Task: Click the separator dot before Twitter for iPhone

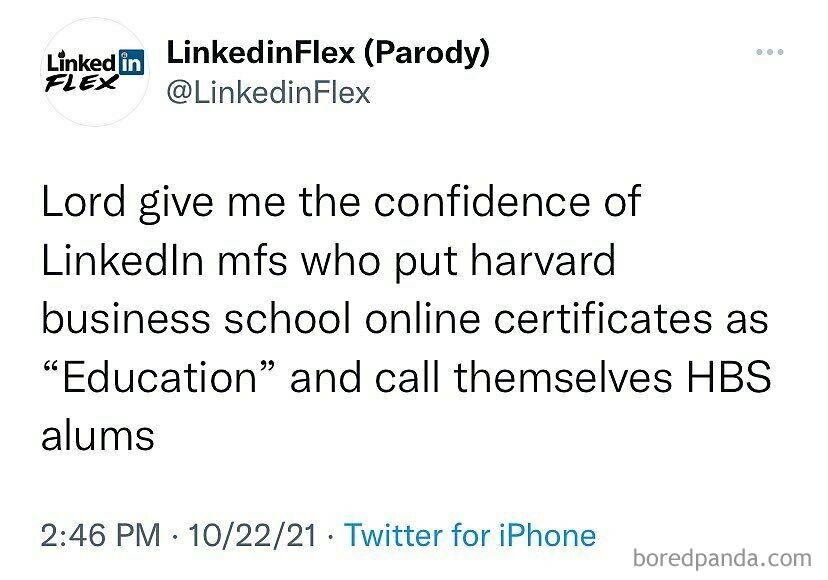Action: [x=333, y=535]
